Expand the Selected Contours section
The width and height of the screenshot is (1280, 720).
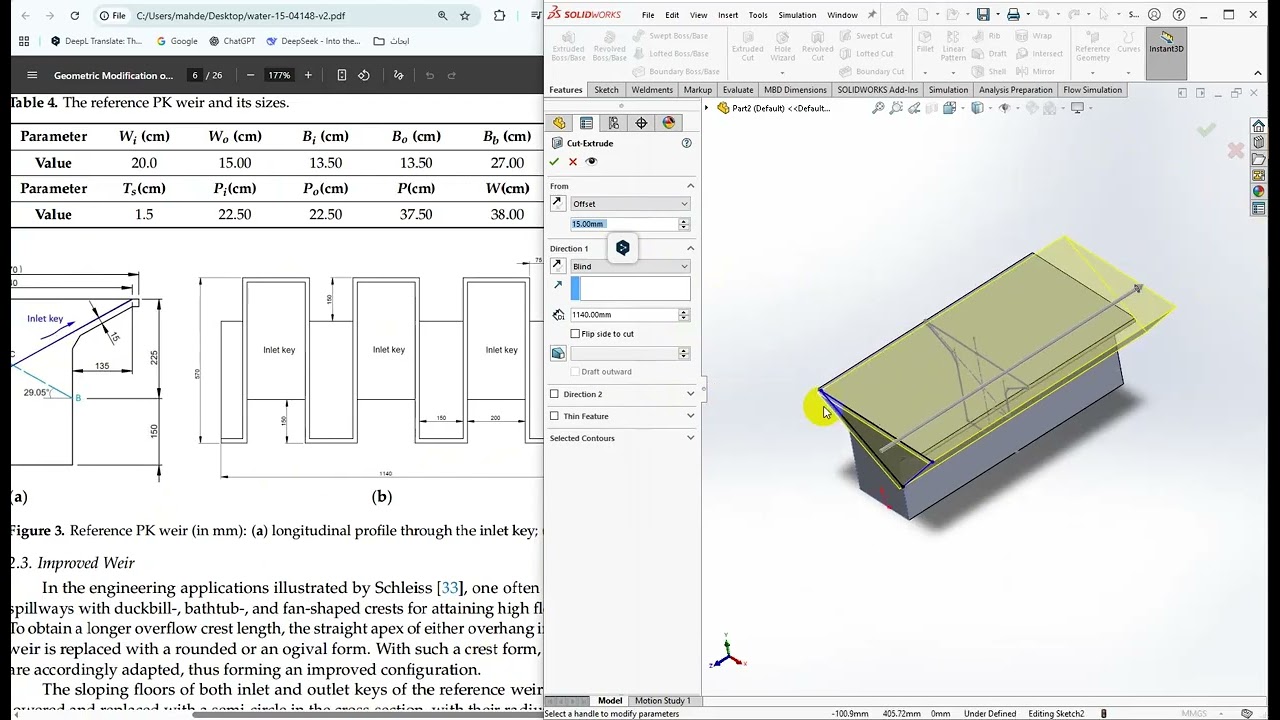pyautogui.click(x=690, y=438)
